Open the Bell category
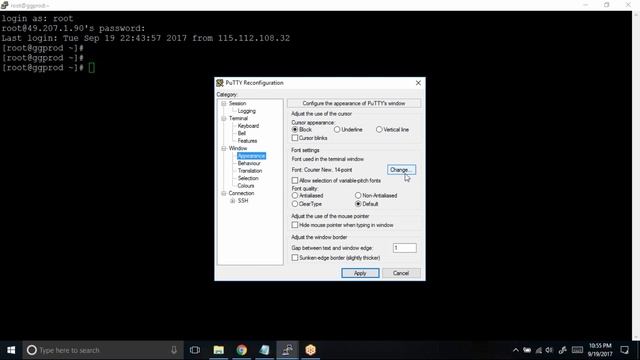The height and width of the screenshot is (360, 640). click(x=242, y=133)
